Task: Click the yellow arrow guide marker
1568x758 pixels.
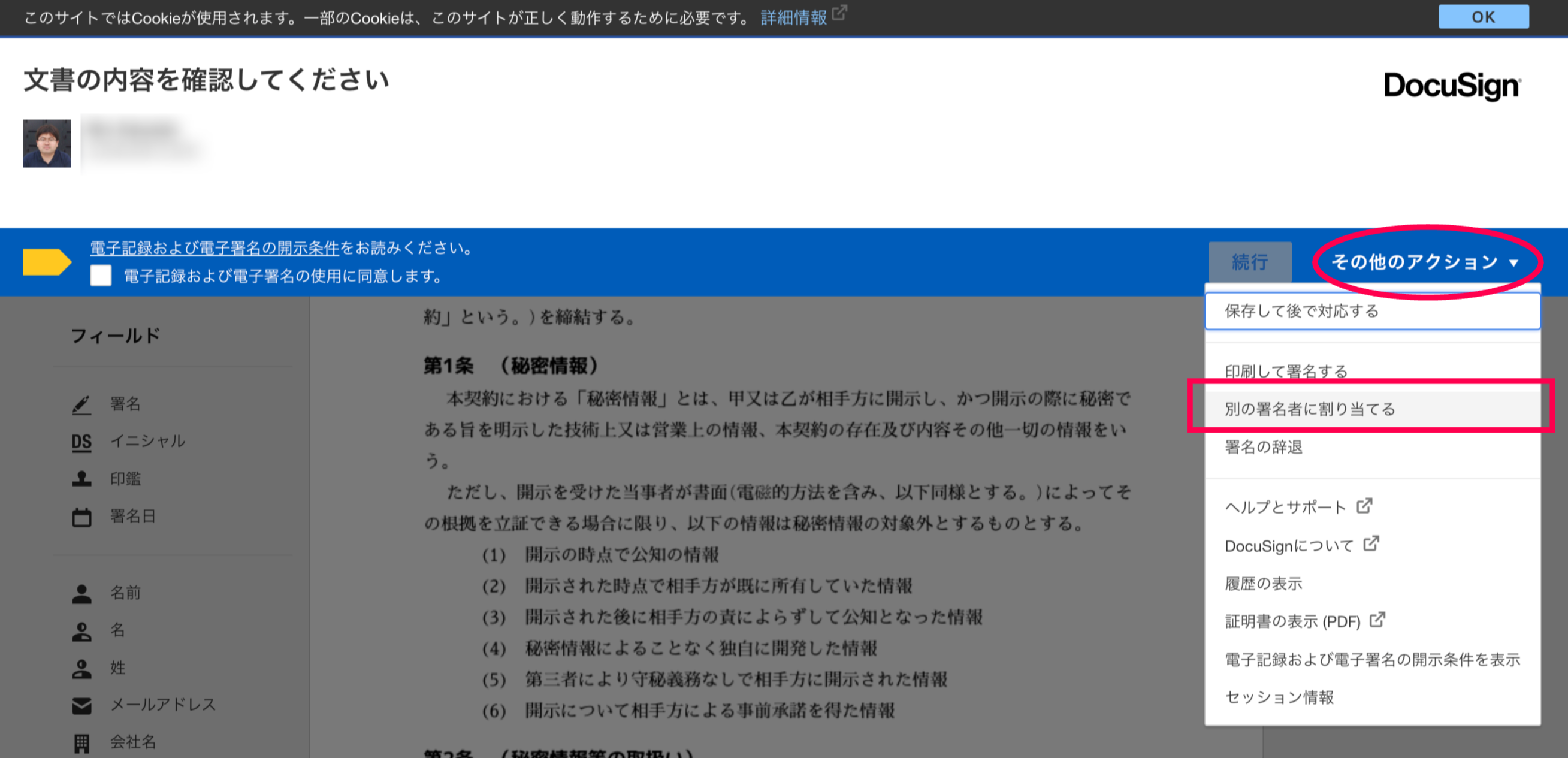Action: tap(47, 262)
